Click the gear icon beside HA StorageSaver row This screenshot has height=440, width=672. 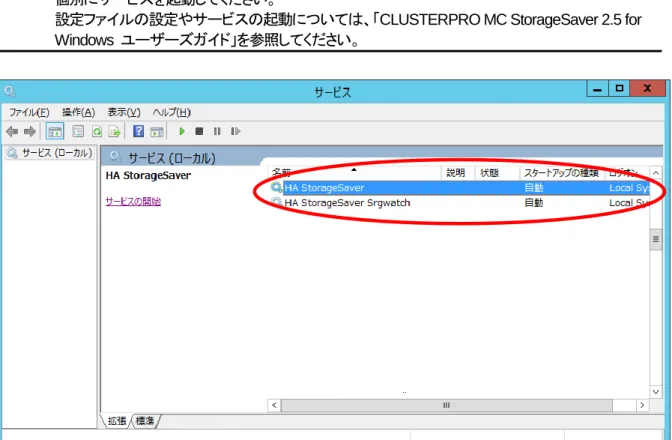point(276,187)
